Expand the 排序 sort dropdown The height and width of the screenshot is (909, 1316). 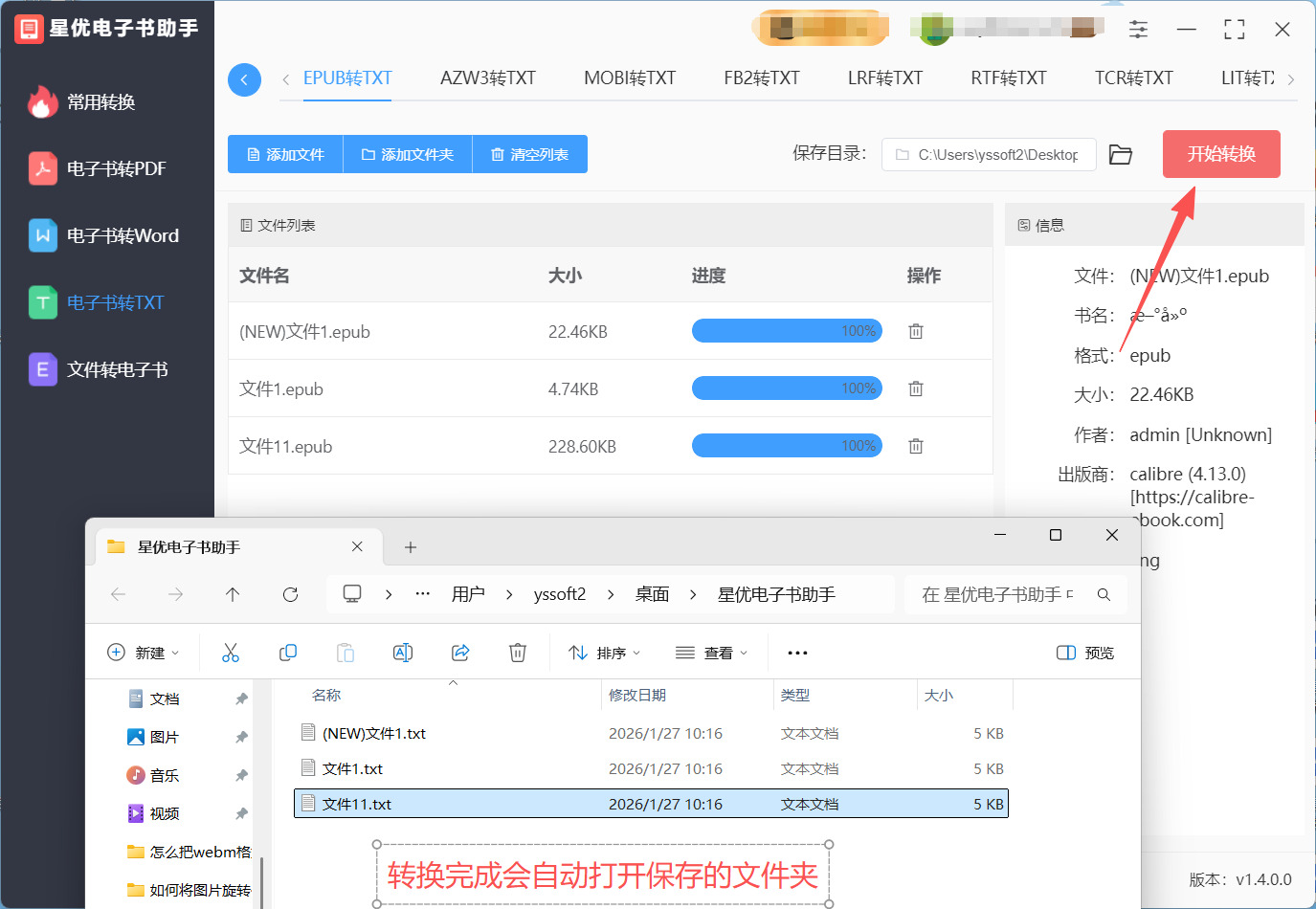[604, 653]
